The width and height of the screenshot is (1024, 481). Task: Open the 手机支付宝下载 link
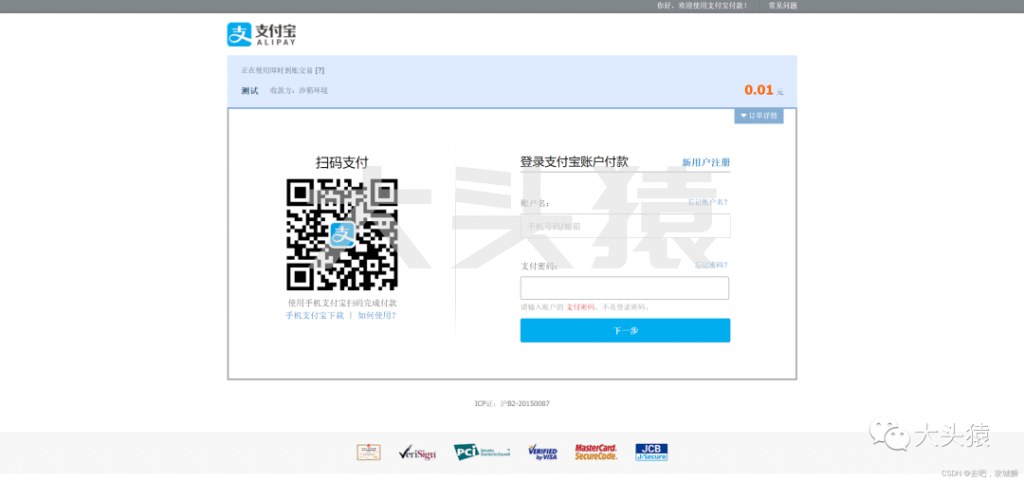[x=315, y=315]
